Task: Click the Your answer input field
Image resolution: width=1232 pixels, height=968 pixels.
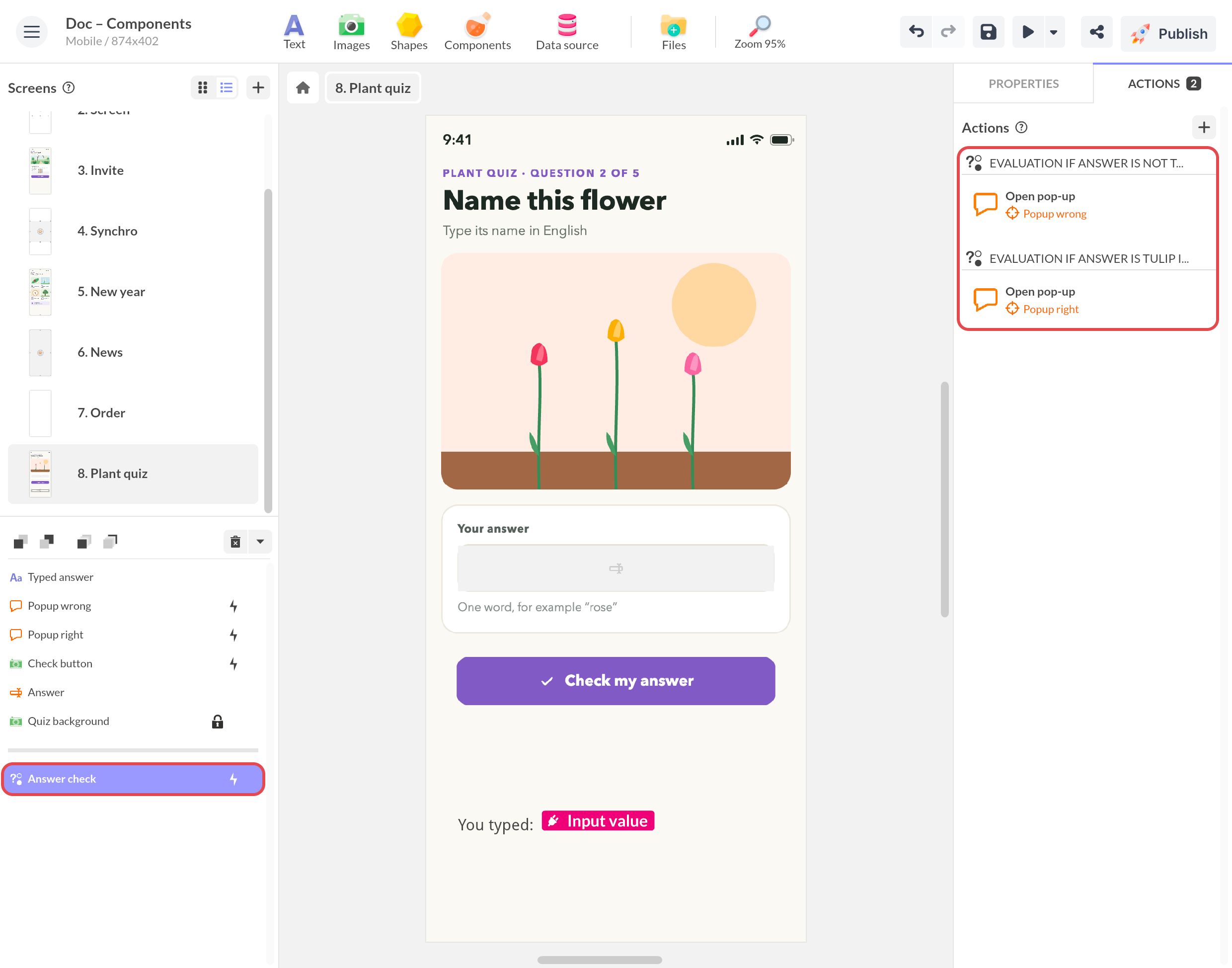Action: 616,568
